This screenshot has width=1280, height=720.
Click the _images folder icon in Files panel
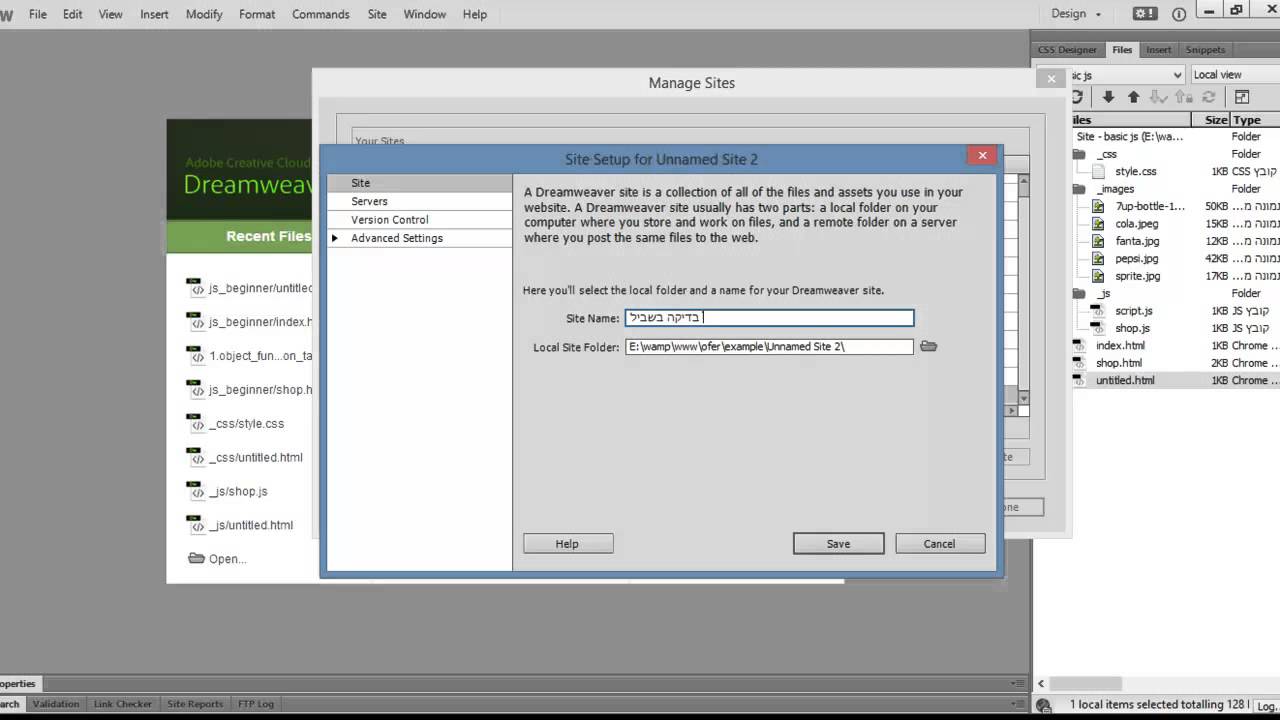click(x=1079, y=189)
